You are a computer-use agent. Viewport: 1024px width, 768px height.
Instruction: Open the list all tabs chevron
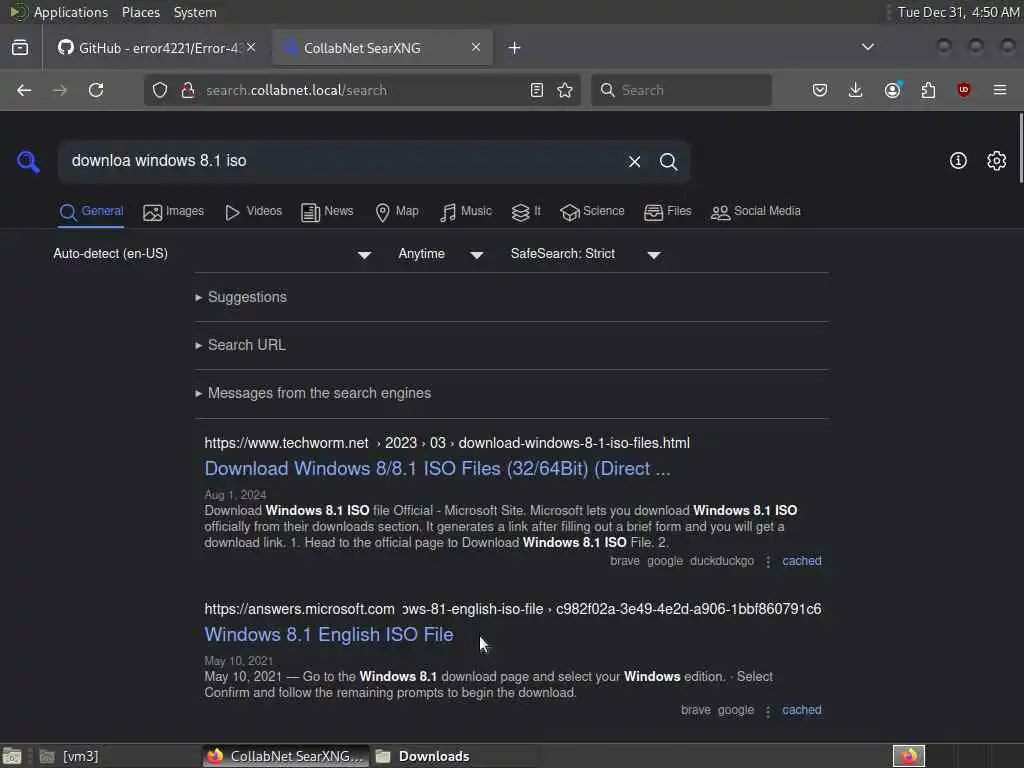tap(867, 47)
